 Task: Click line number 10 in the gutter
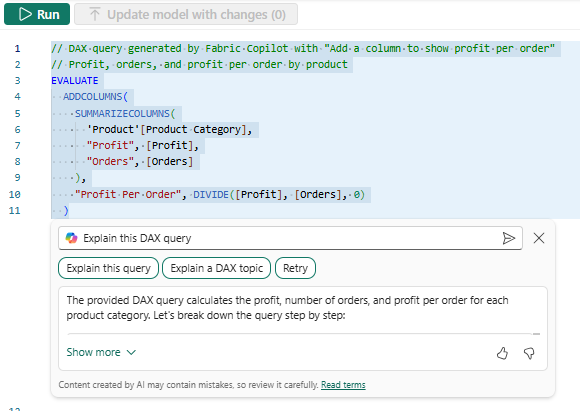tap(15, 195)
